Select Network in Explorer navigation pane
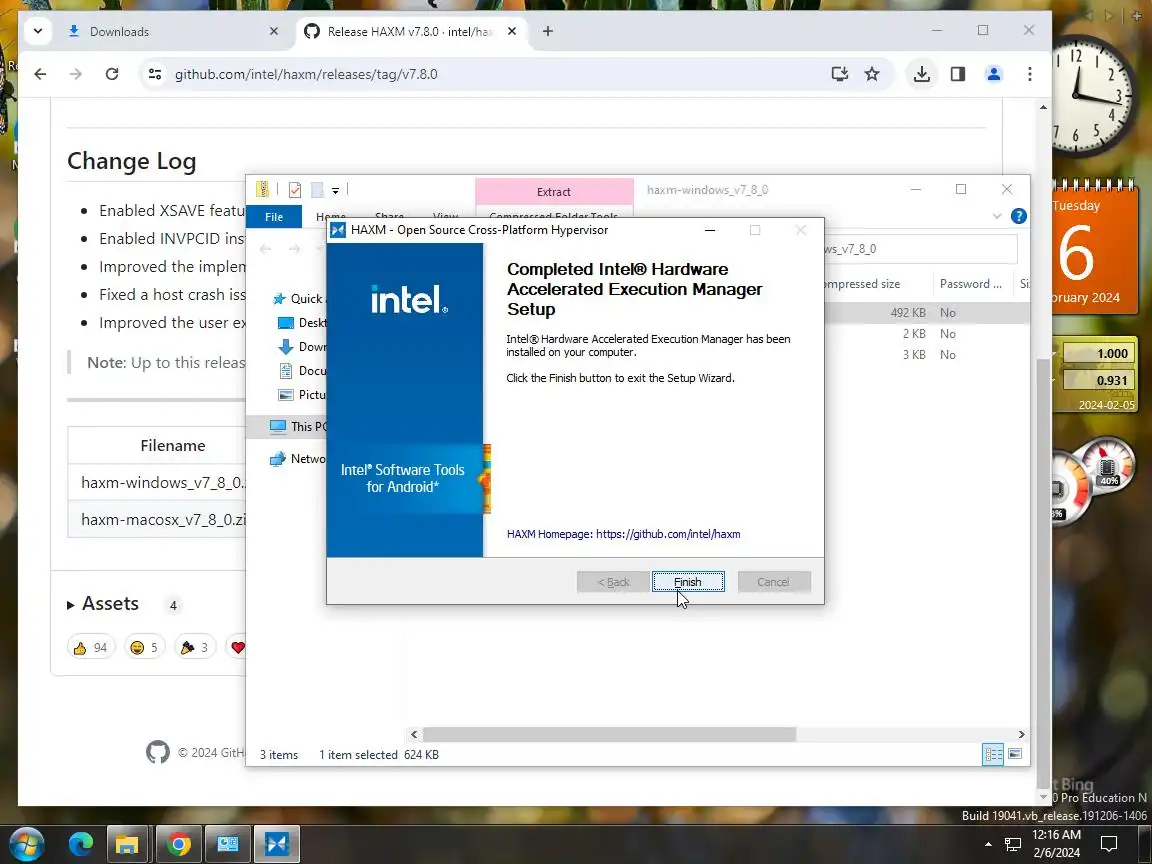This screenshot has width=1152, height=864. (298, 458)
